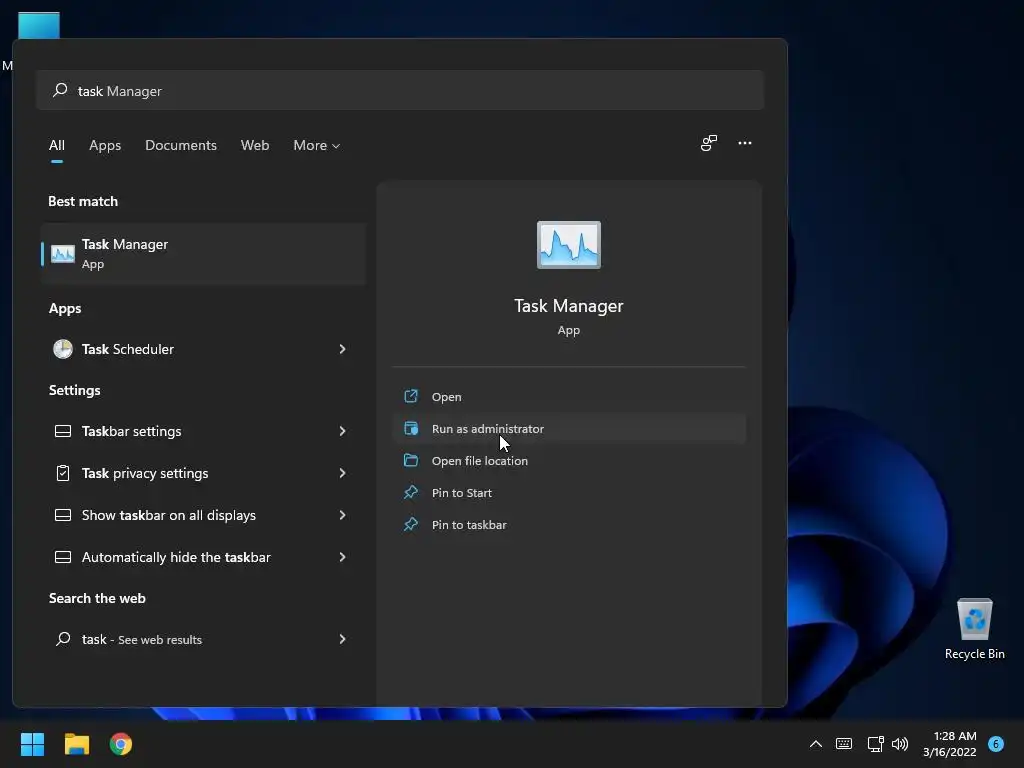Open Task privacy settings result
1024x768 pixels.
click(x=203, y=473)
